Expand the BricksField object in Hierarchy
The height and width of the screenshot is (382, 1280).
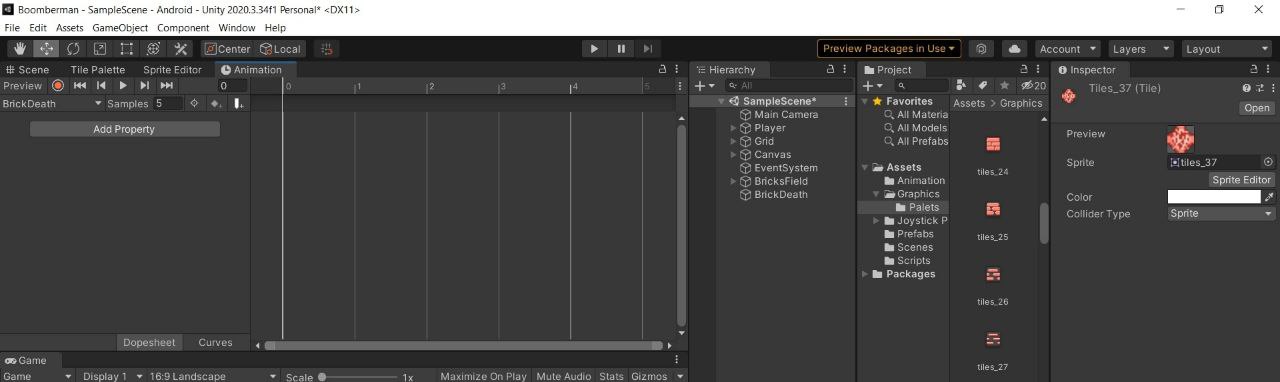pos(734,181)
